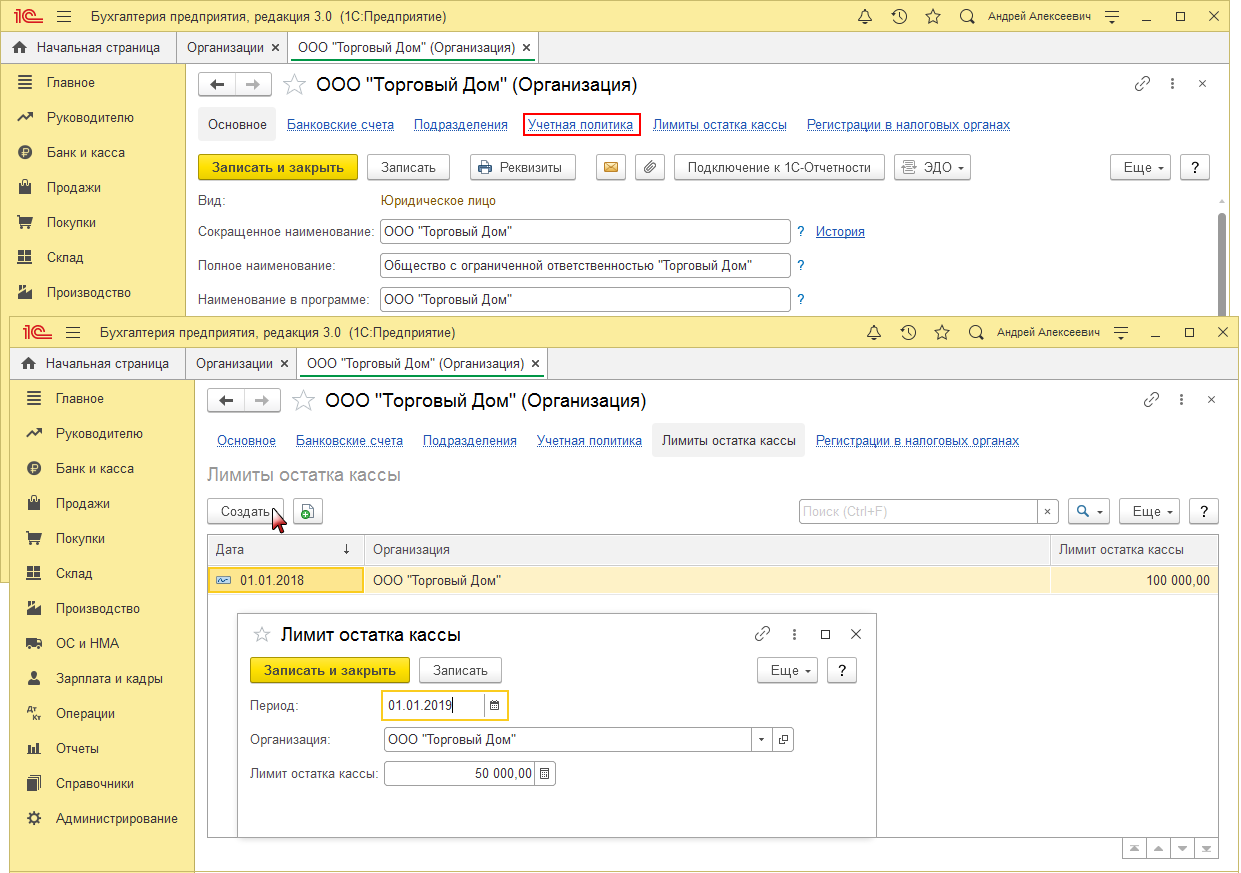Image resolution: width=1241 pixels, height=873 pixels.
Task: Open Регистрации в налоговых органах, front window
Action: [x=918, y=440]
